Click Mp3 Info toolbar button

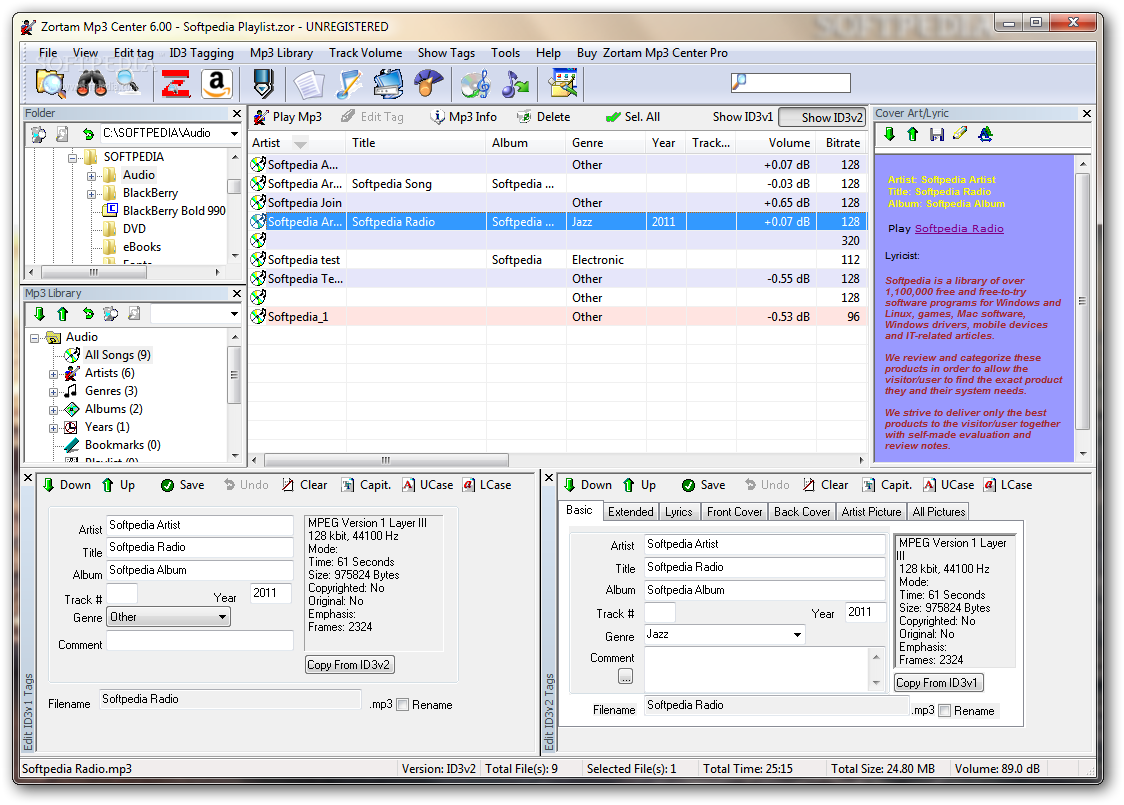[464, 117]
